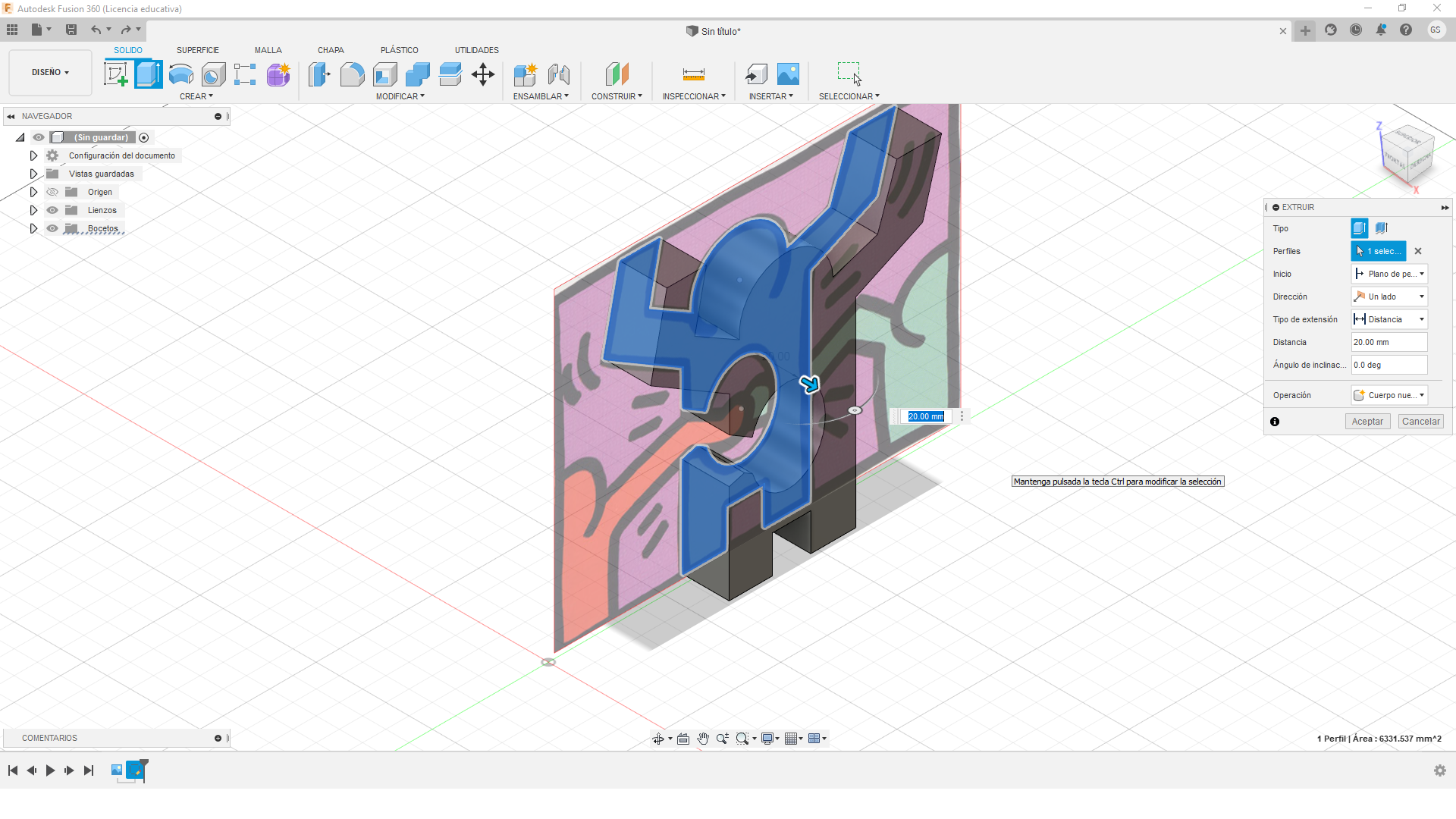Select the Create Sketch tool
Screen dimensions: 1456x819
(x=116, y=74)
